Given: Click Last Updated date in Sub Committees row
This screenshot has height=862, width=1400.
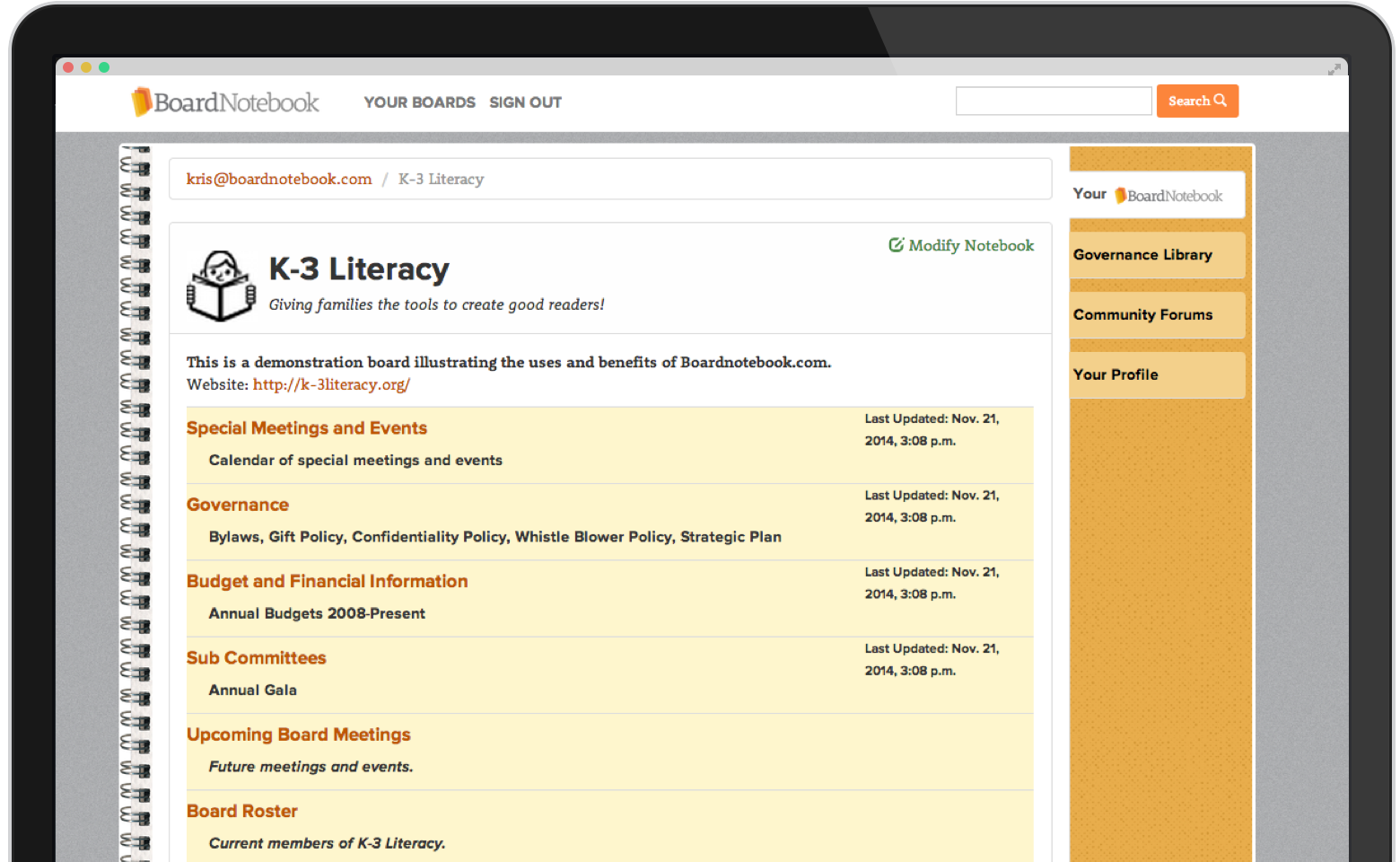Looking at the screenshot, I should (932, 660).
